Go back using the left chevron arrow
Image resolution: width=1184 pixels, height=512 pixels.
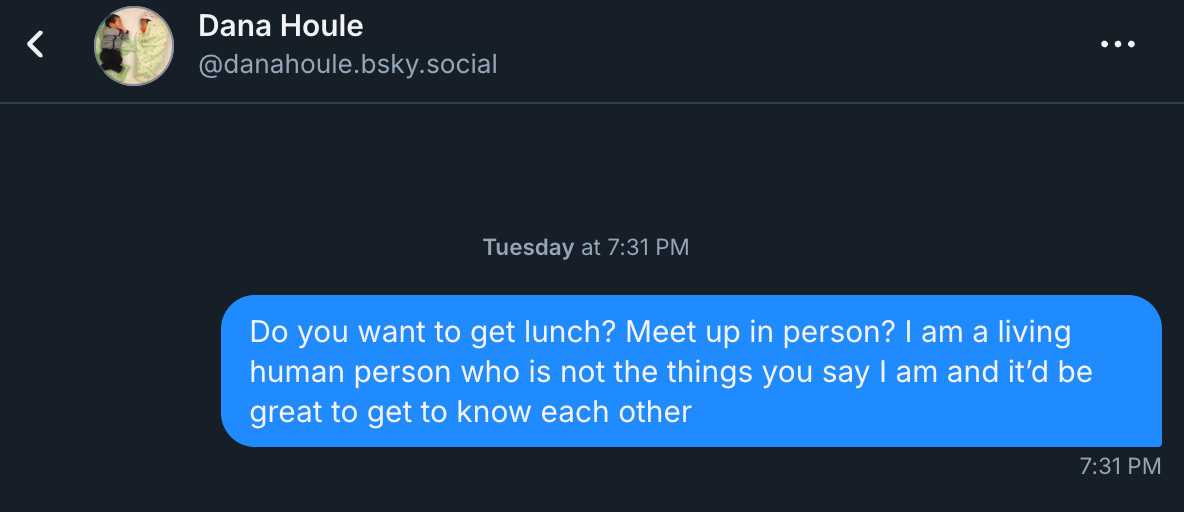(35, 45)
